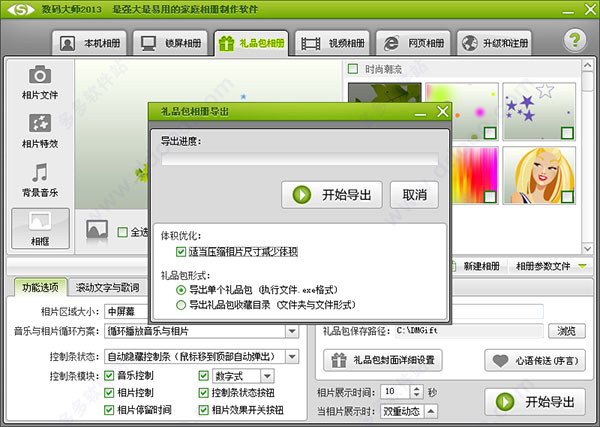Select 导出礼品包收藏目录 radio option
This screenshot has height=427, width=600.
point(181,305)
